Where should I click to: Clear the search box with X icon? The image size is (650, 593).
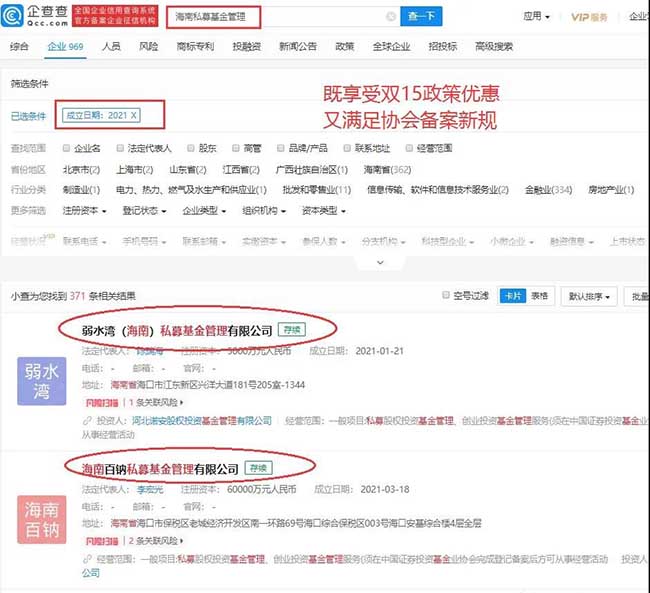390,17
